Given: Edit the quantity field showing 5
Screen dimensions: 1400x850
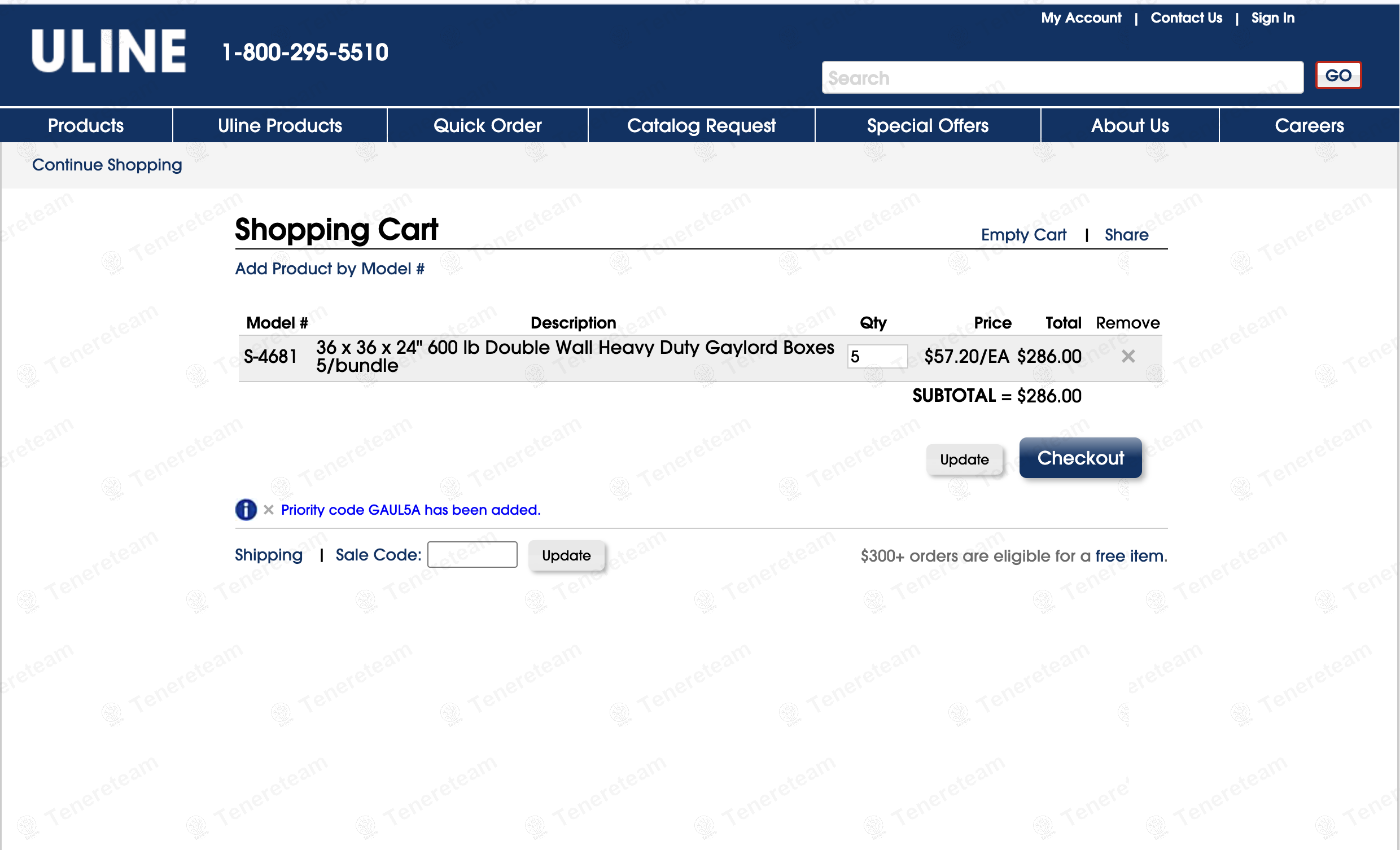Looking at the screenshot, I should pyautogui.click(x=877, y=357).
